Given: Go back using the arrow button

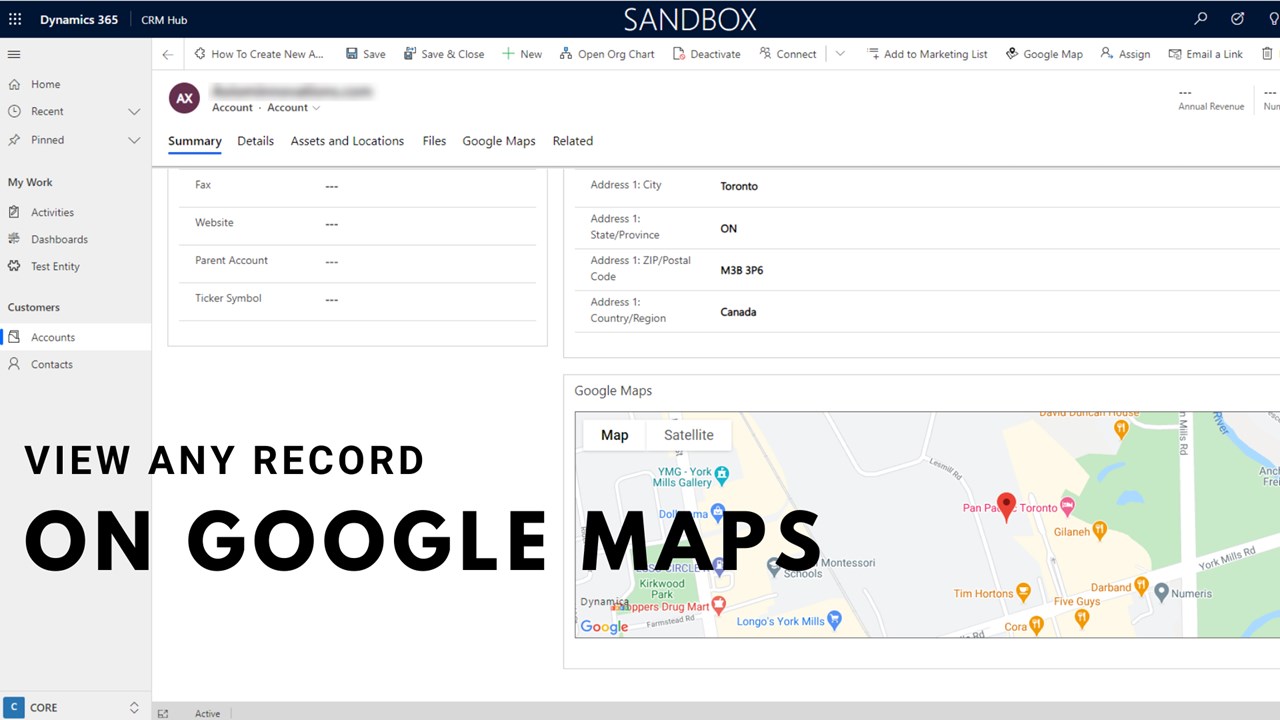Looking at the screenshot, I should 167,54.
